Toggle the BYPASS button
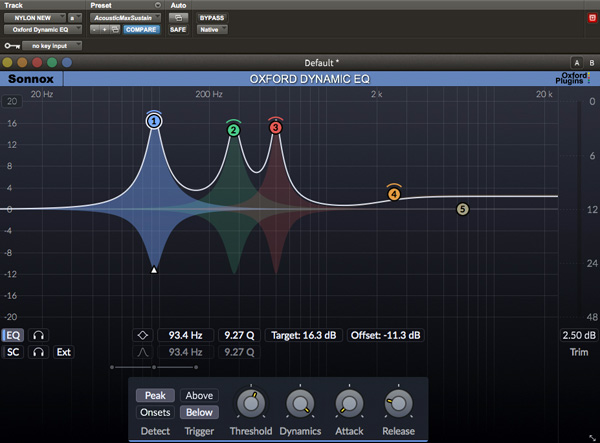 [x=212, y=18]
